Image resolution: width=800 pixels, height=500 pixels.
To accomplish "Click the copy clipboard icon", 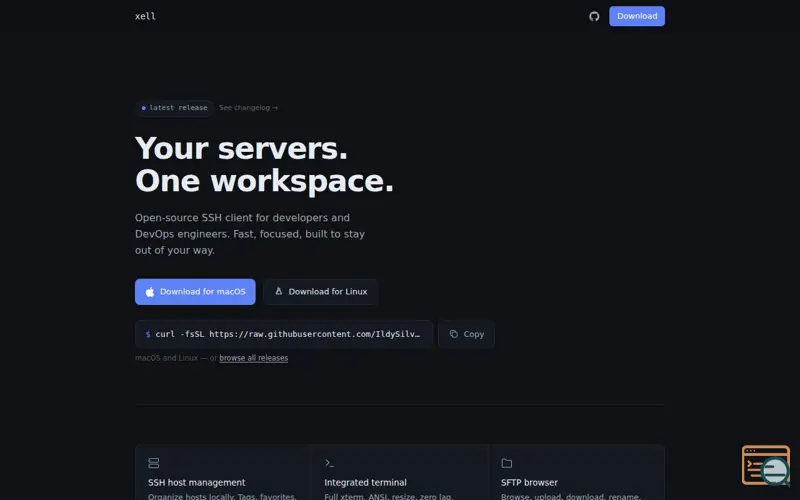I will 454,334.
